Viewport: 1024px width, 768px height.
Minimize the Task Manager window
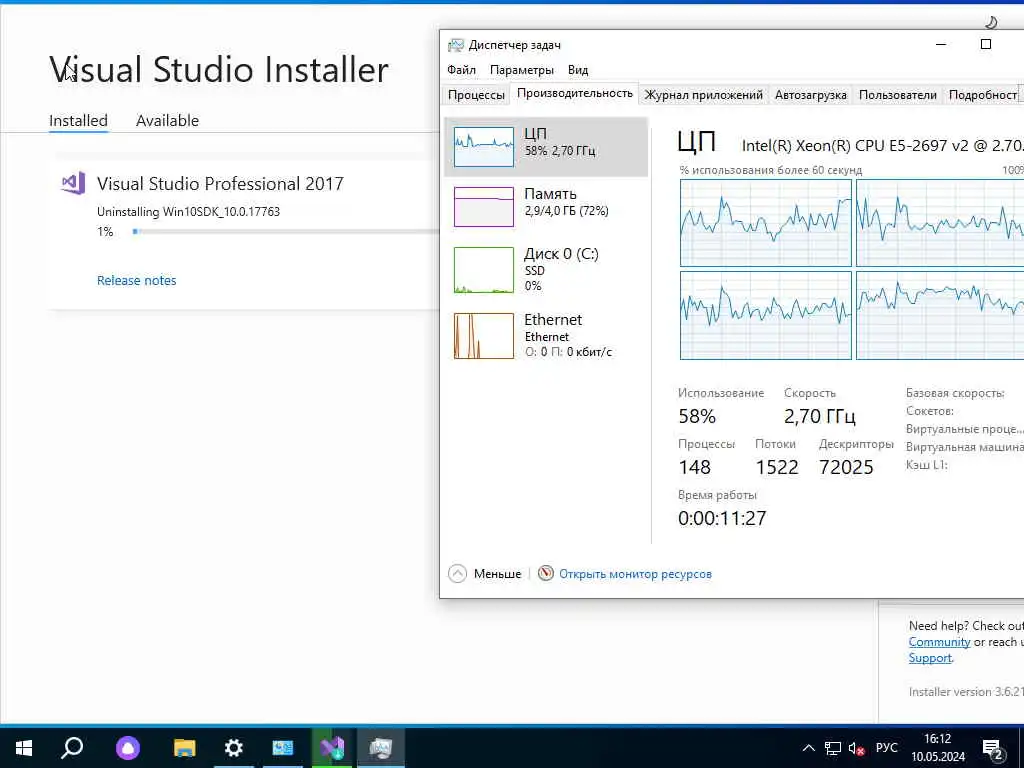[x=941, y=44]
